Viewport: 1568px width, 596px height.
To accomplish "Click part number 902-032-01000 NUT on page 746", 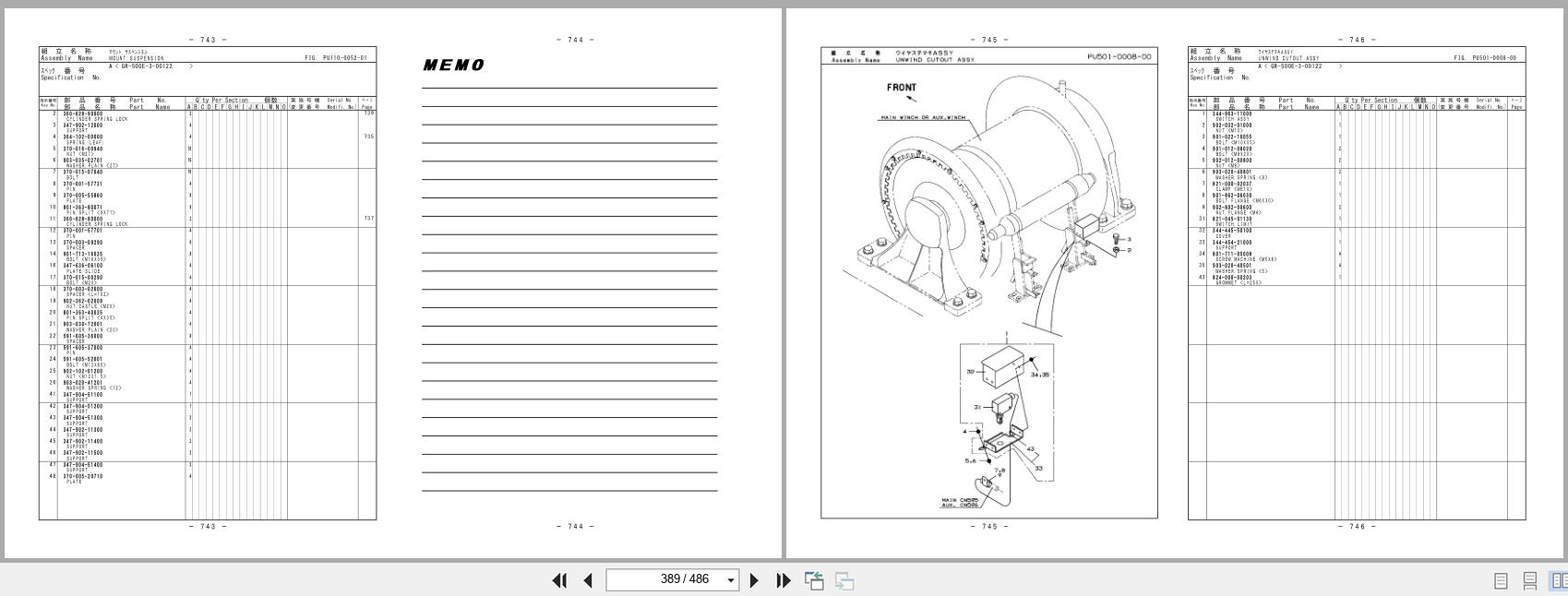I will point(1233,125).
